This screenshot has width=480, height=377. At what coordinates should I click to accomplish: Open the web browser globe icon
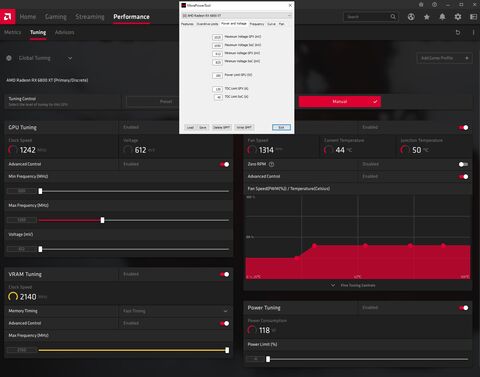pos(411,17)
